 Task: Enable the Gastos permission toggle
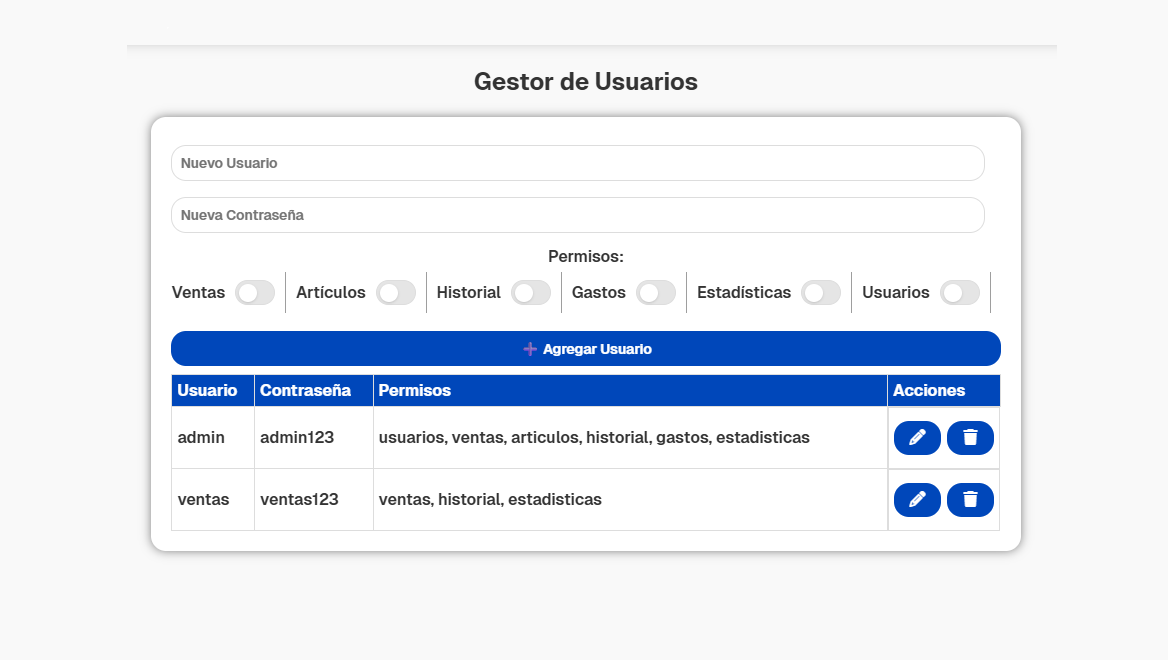click(656, 292)
